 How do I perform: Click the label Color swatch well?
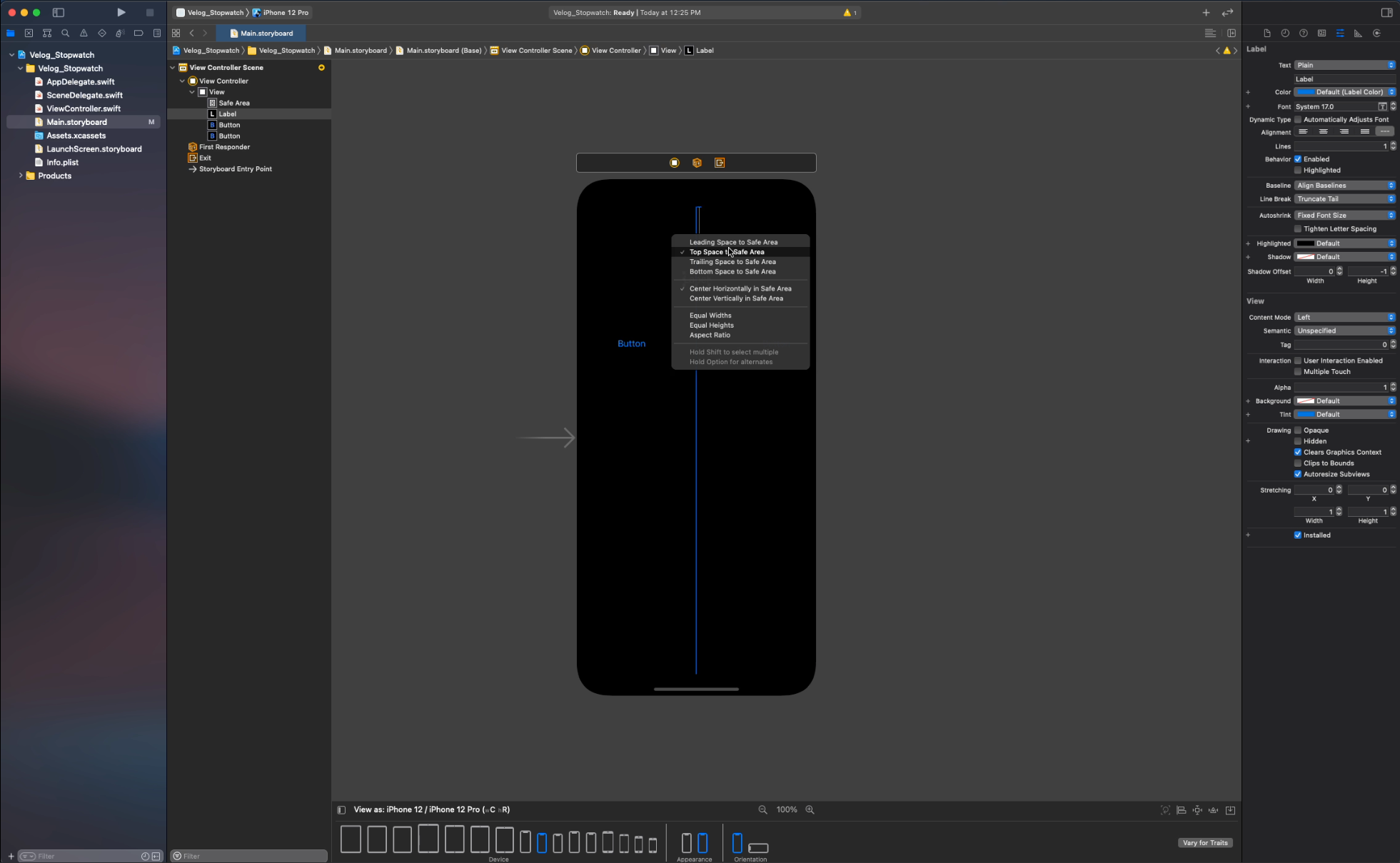(x=1305, y=92)
